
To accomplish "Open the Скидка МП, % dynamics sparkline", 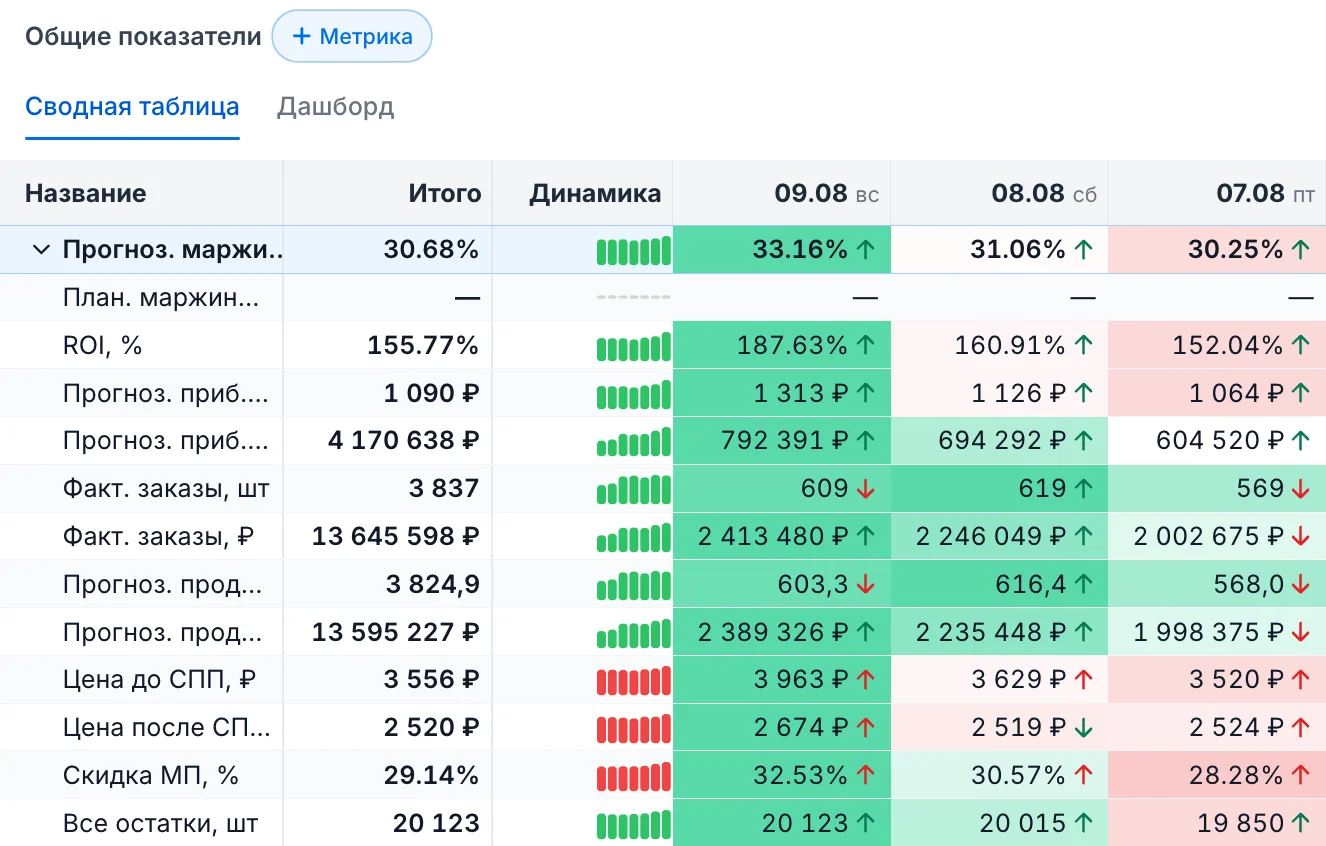I will 633,776.
